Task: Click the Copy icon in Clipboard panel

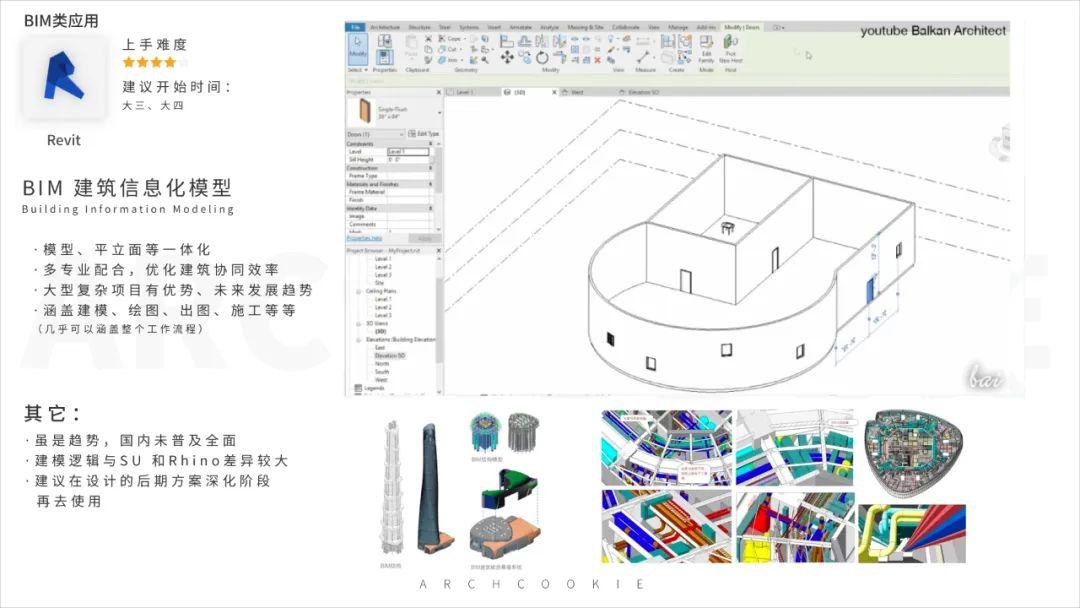Action: [427, 48]
